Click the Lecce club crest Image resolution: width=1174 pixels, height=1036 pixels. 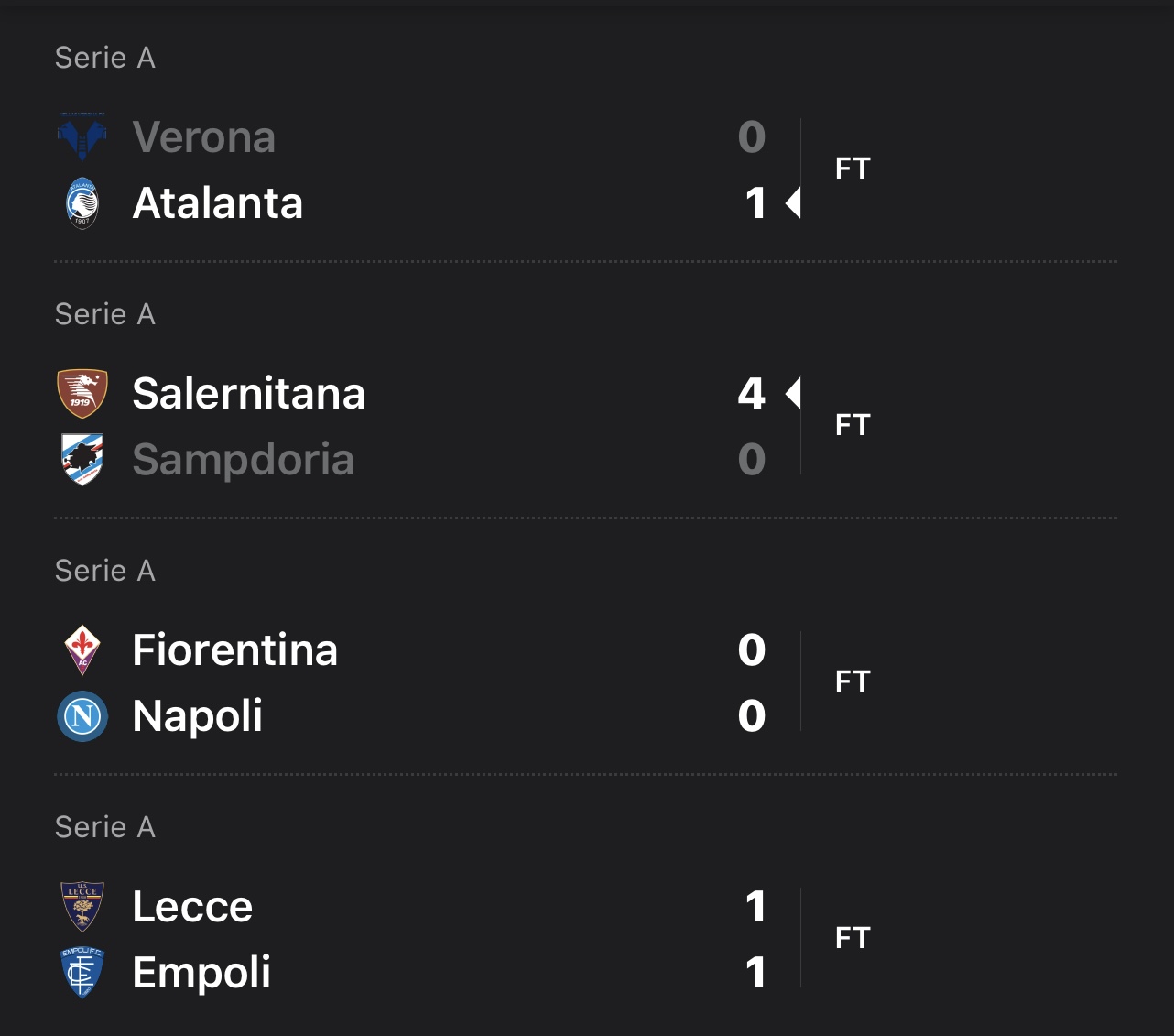(x=82, y=907)
